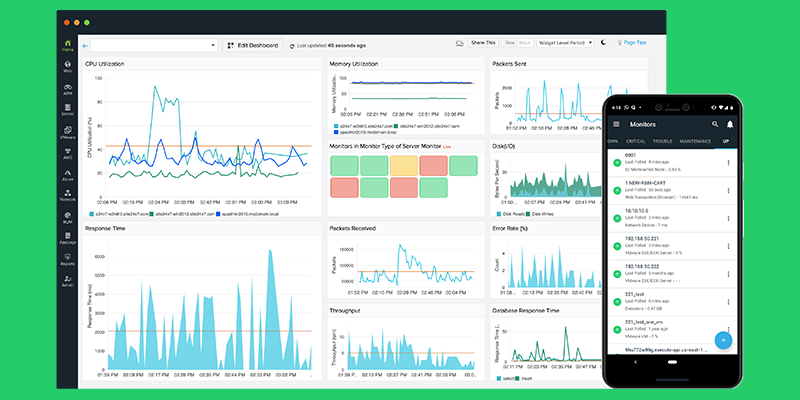Open the more options for 10.10.10.6
The width and height of the screenshot is (800, 400).
pyautogui.click(x=728, y=218)
